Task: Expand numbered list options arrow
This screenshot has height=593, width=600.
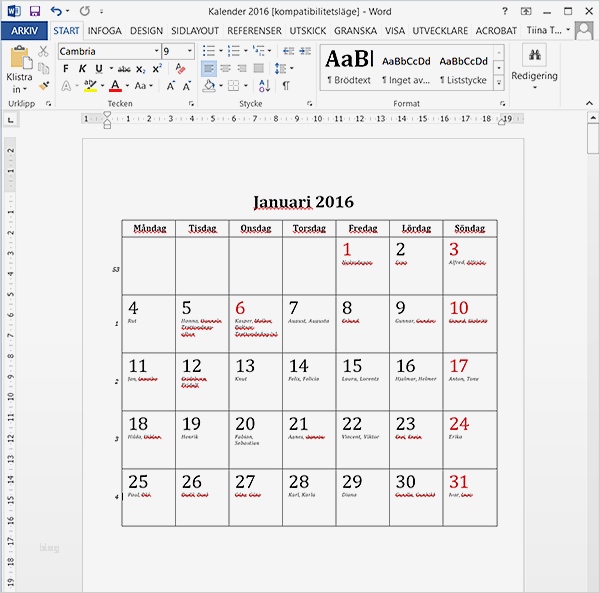Action: (x=245, y=51)
